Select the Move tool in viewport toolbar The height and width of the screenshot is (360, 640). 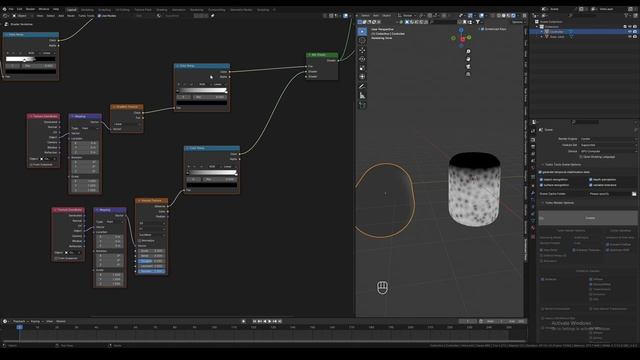[x=362, y=50]
